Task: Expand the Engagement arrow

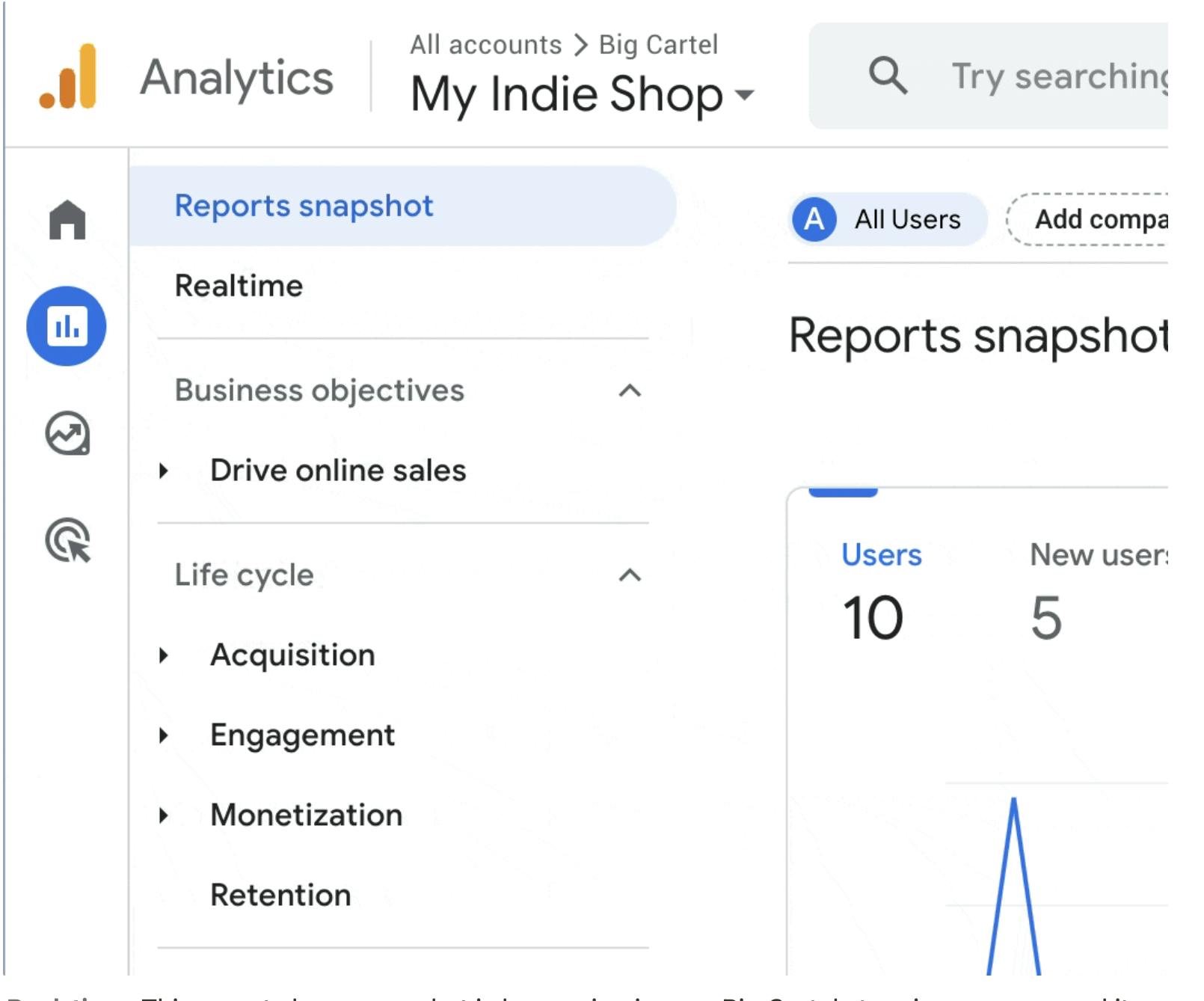Action: tap(164, 735)
